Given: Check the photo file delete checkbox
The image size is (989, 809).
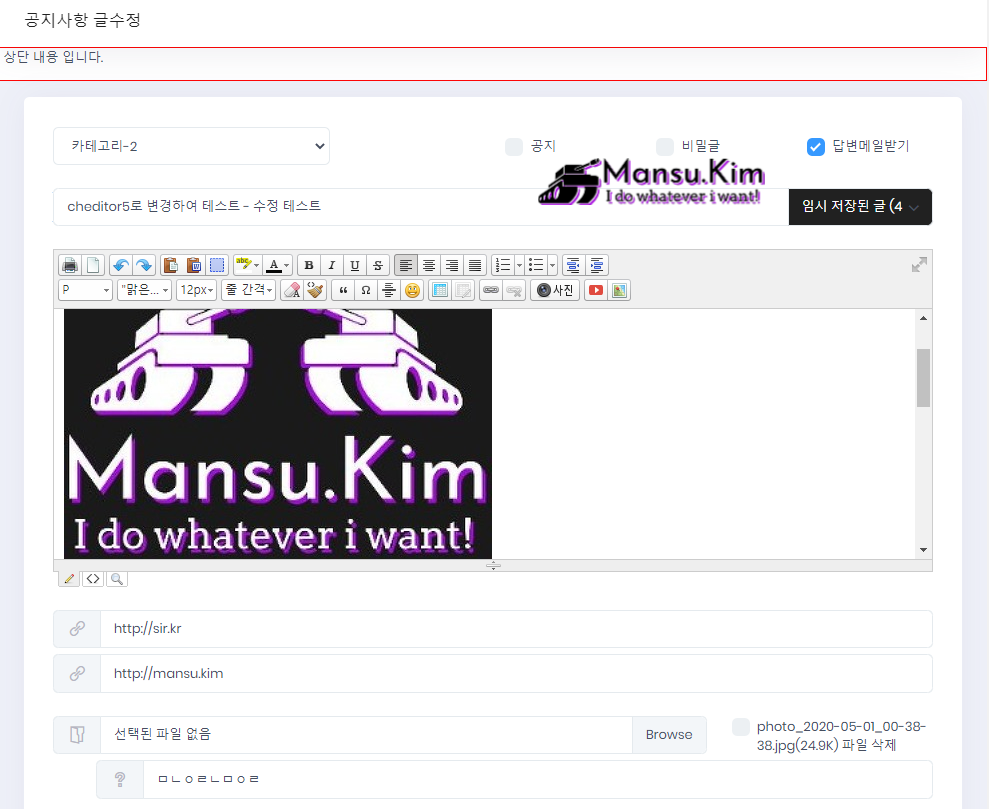Looking at the screenshot, I should tap(741, 726).
